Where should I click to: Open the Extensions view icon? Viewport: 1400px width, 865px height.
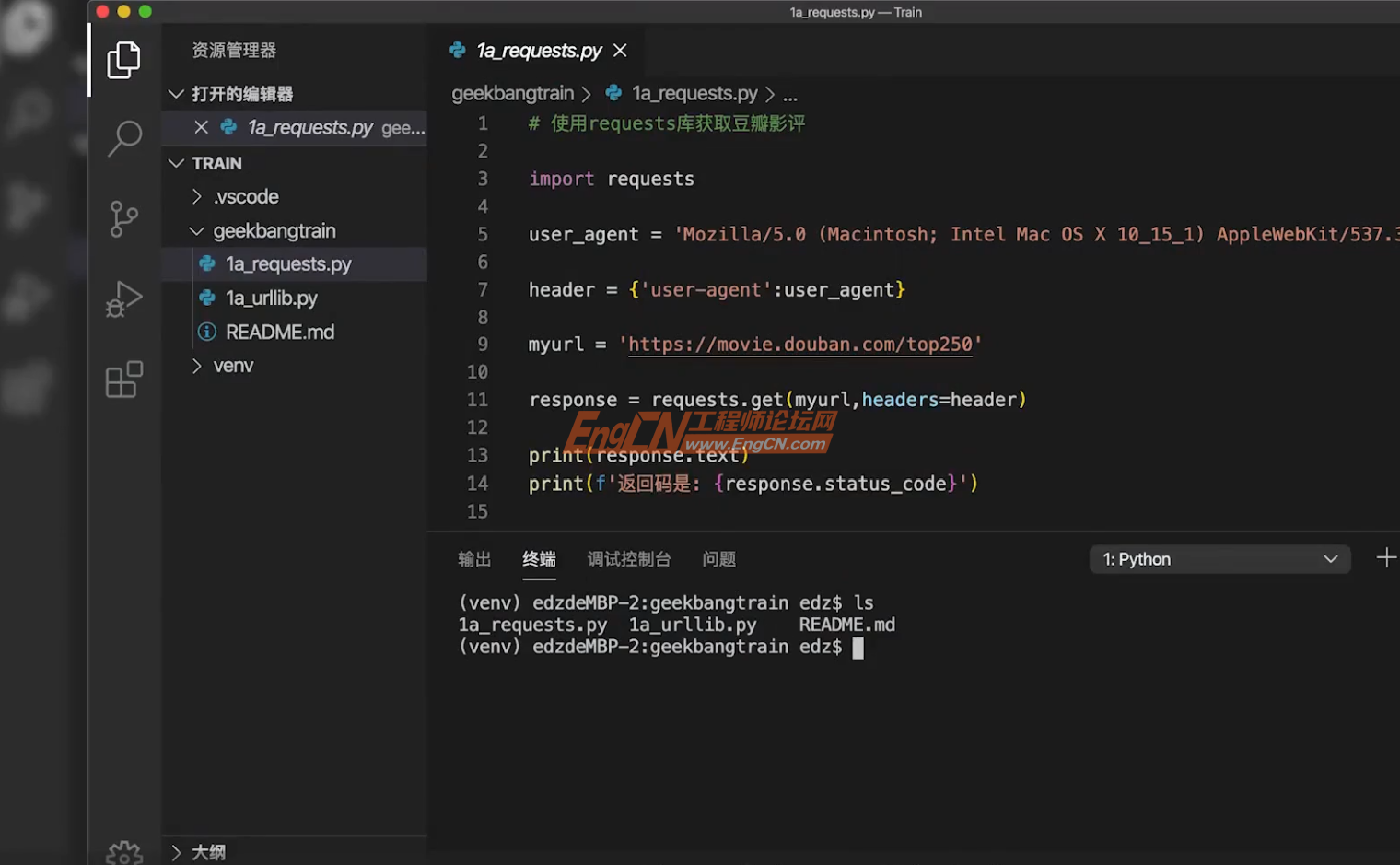[x=124, y=379]
